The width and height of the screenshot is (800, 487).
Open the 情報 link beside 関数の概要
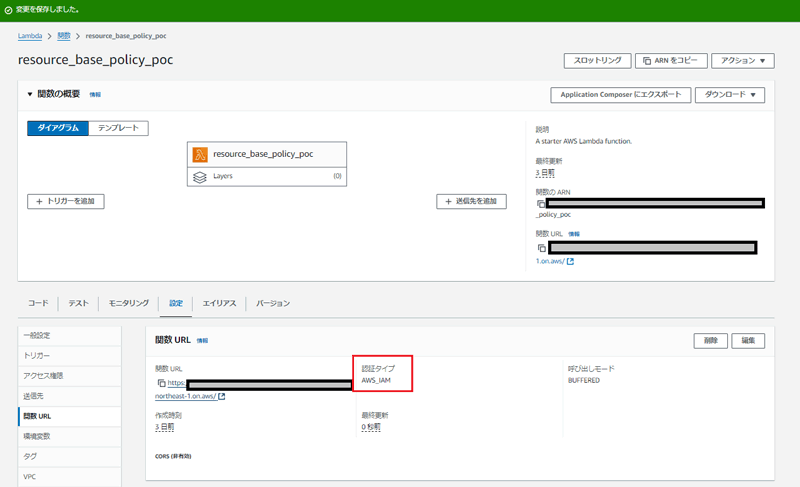(95, 95)
